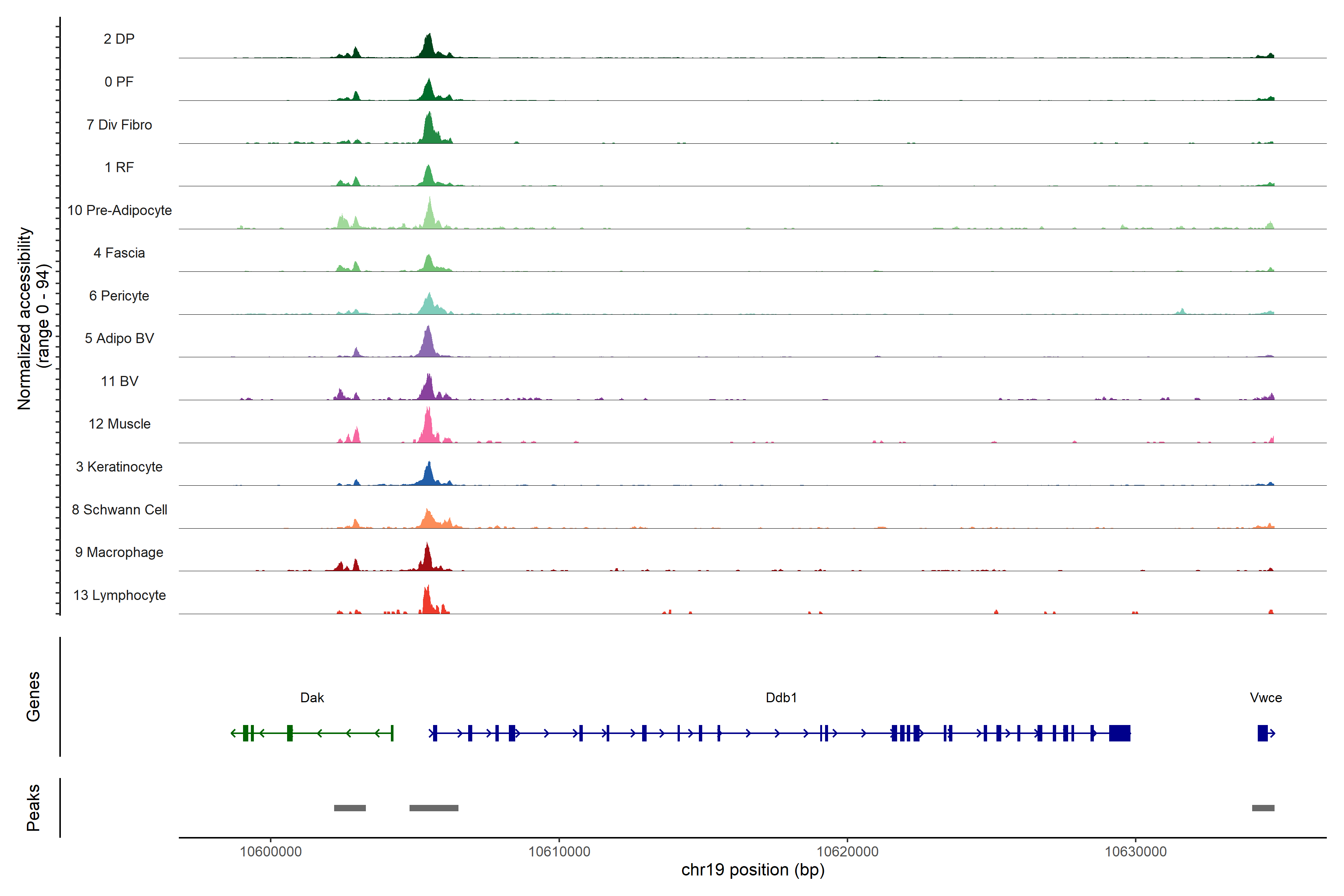Click the leftmost gray peak bar

point(350,808)
